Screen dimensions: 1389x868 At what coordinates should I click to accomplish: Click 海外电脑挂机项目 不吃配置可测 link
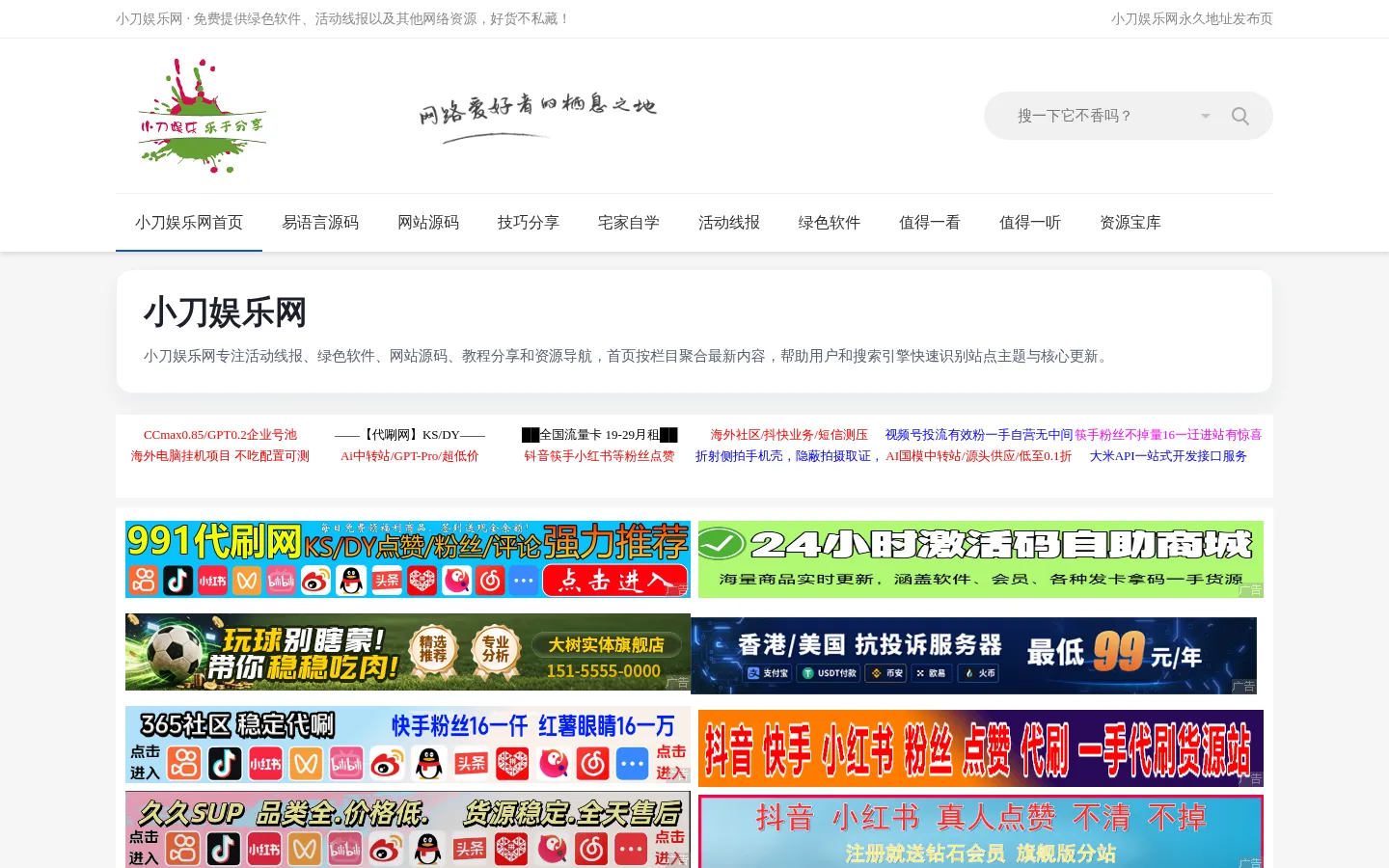coord(220,456)
